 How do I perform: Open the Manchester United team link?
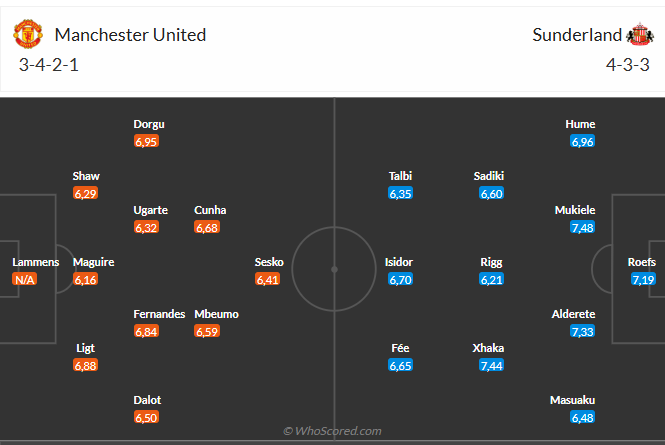tap(130, 35)
